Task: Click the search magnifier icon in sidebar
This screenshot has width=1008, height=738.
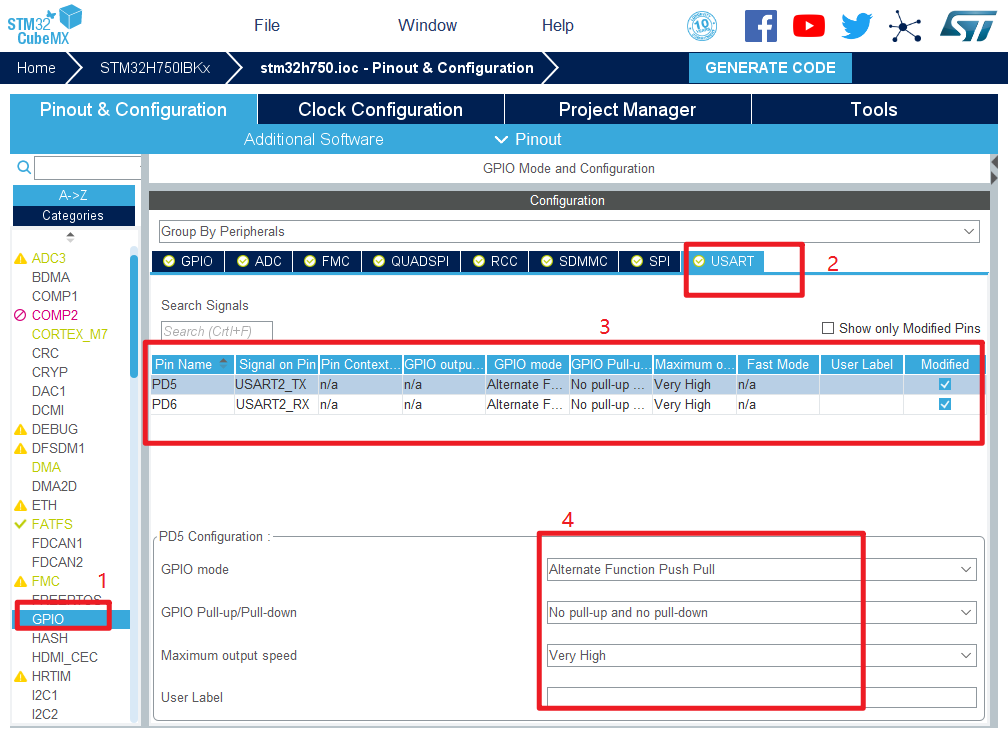Action: [24, 168]
